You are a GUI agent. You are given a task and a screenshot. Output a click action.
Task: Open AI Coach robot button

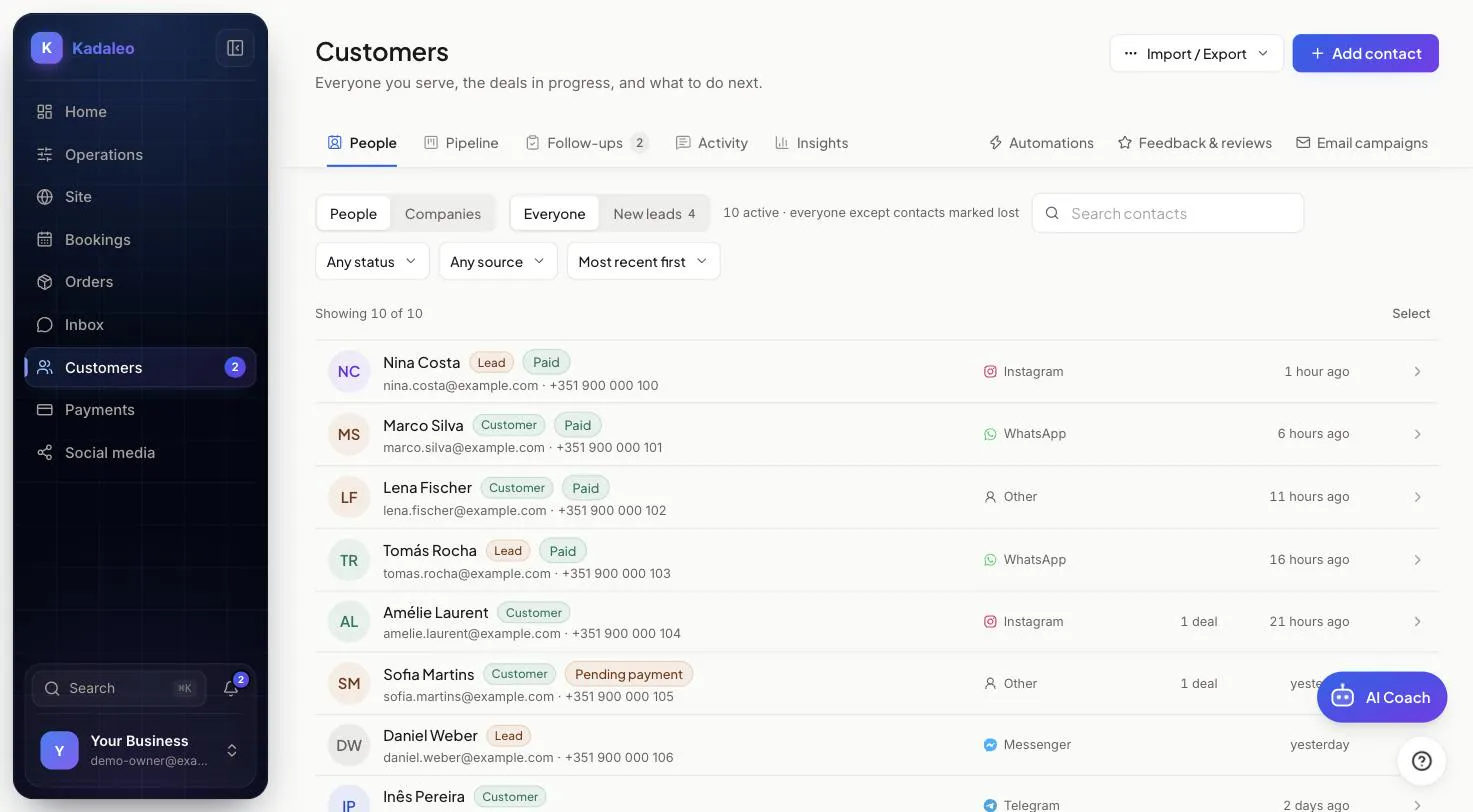pyautogui.click(x=1382, y=697)
